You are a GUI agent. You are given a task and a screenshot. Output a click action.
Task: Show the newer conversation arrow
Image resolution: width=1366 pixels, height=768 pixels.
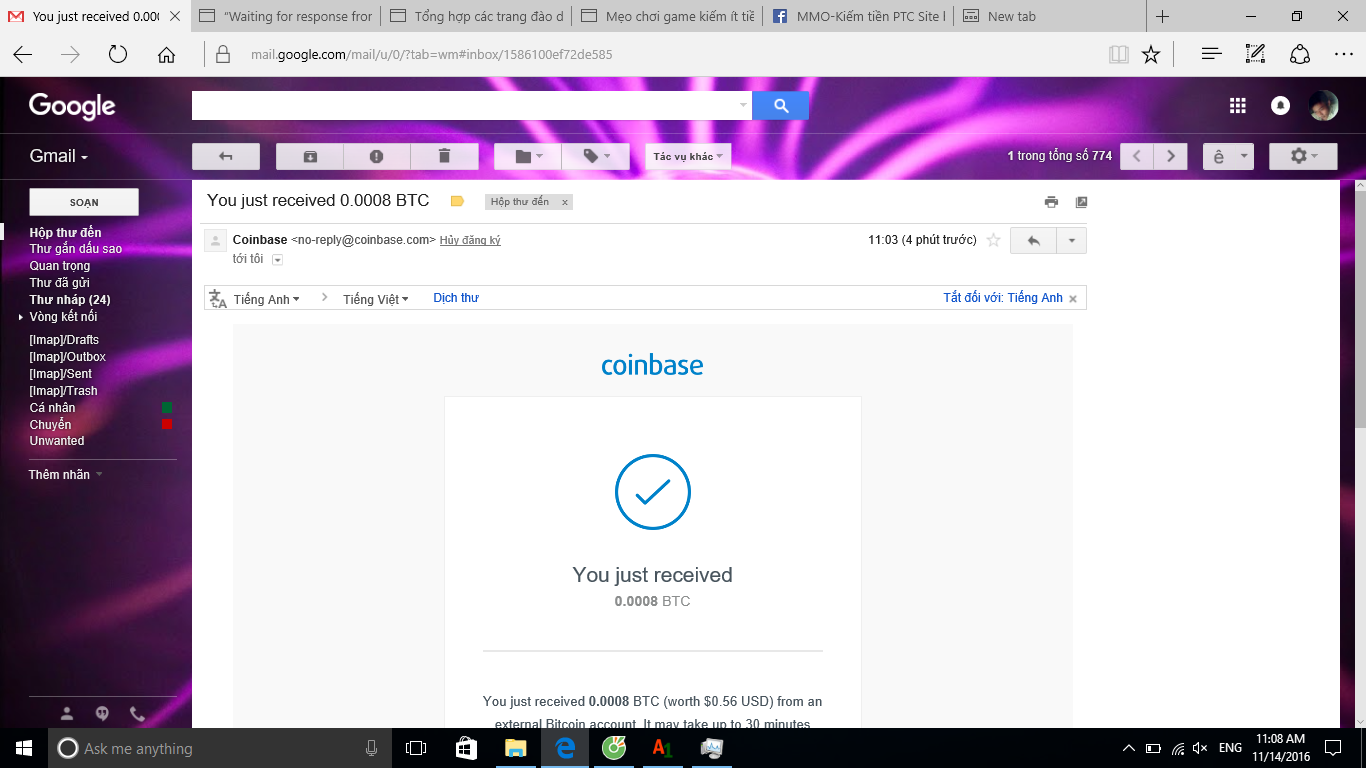(1137, 156)
